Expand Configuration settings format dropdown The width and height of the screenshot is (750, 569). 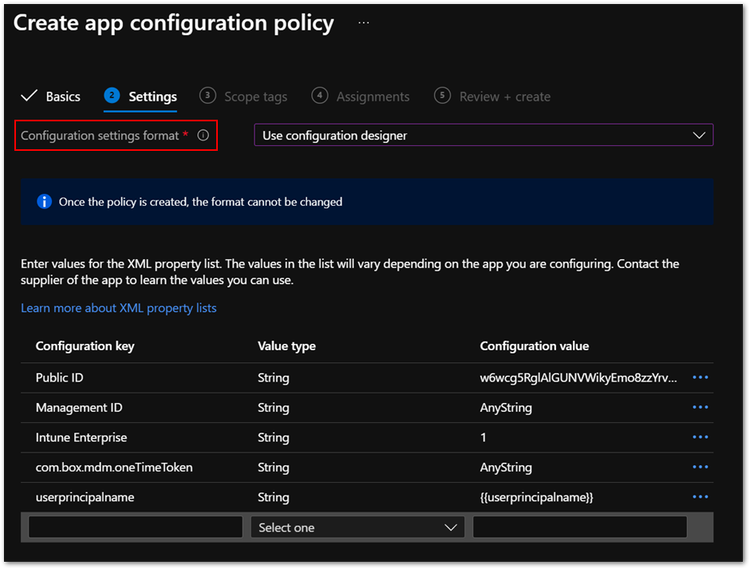484,136
